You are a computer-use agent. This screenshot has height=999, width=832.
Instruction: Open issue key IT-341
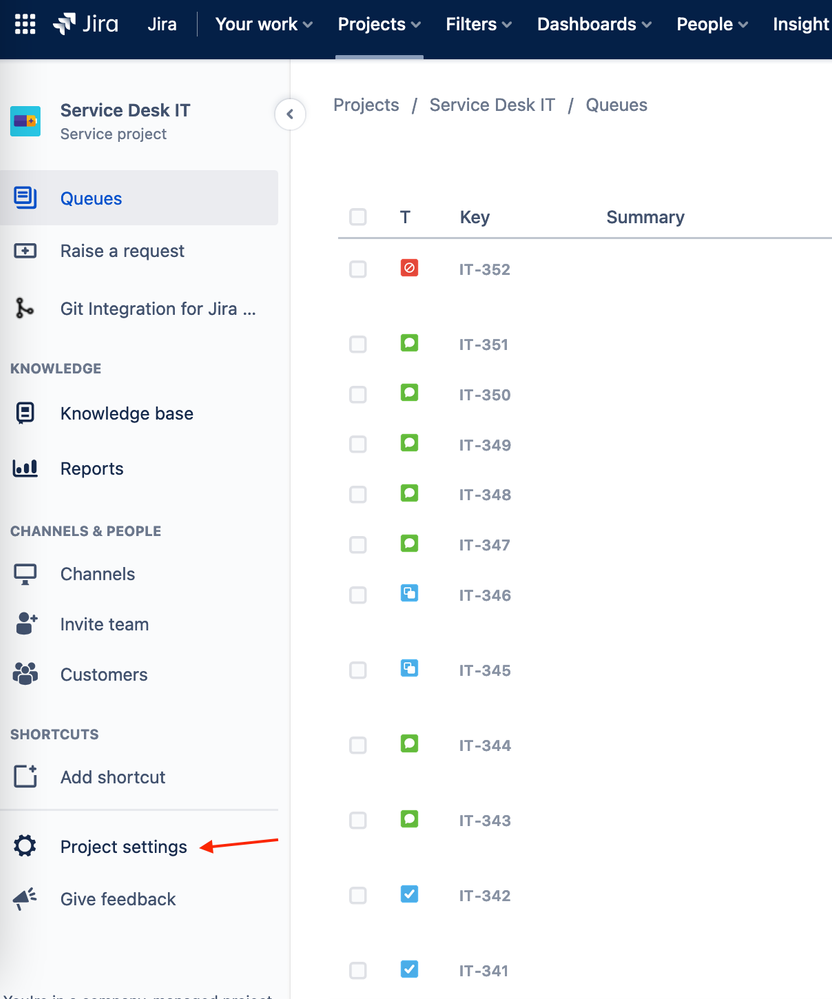(x=484, y=971)
